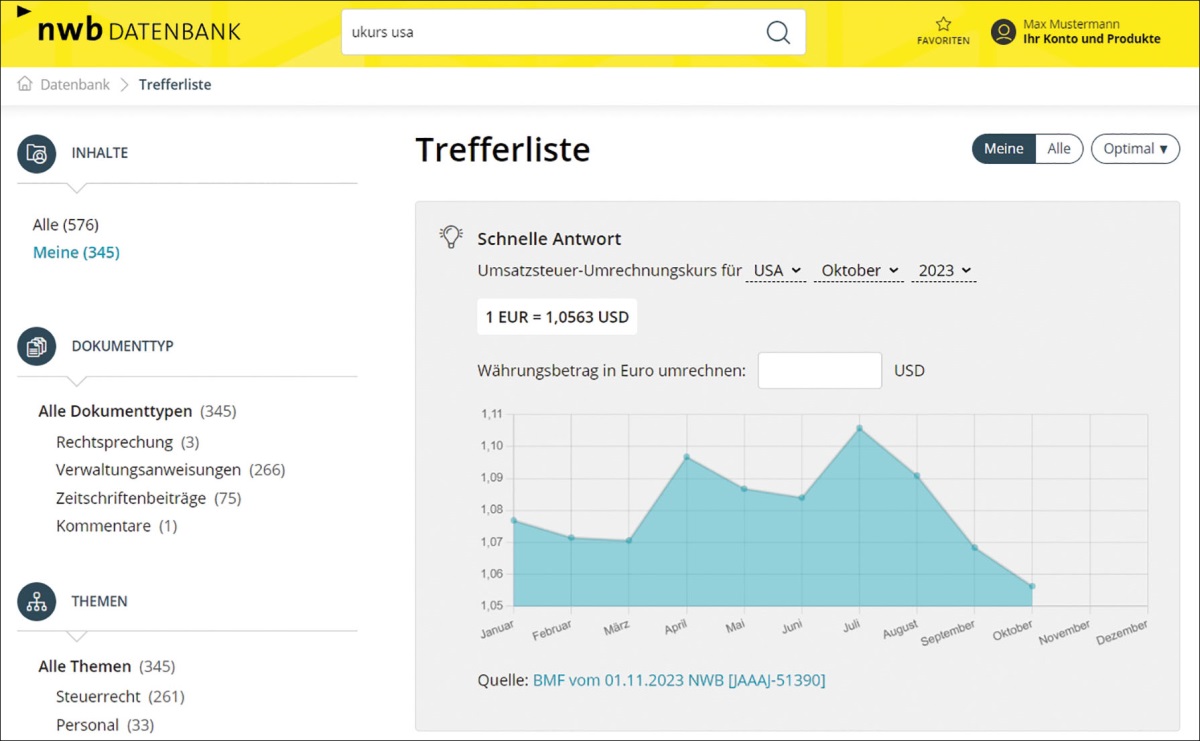Open Favoriten via the star icon
Image resolution: width=1200 pixels, height=741 pixels.
coord(943,25)
